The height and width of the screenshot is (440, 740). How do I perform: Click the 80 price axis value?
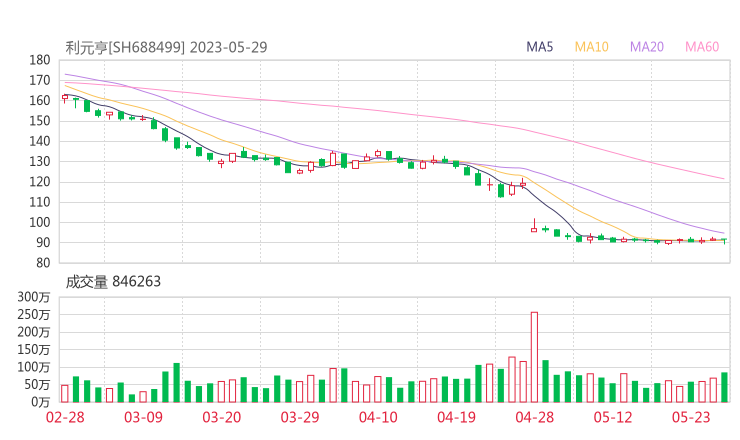coord(43,263)
